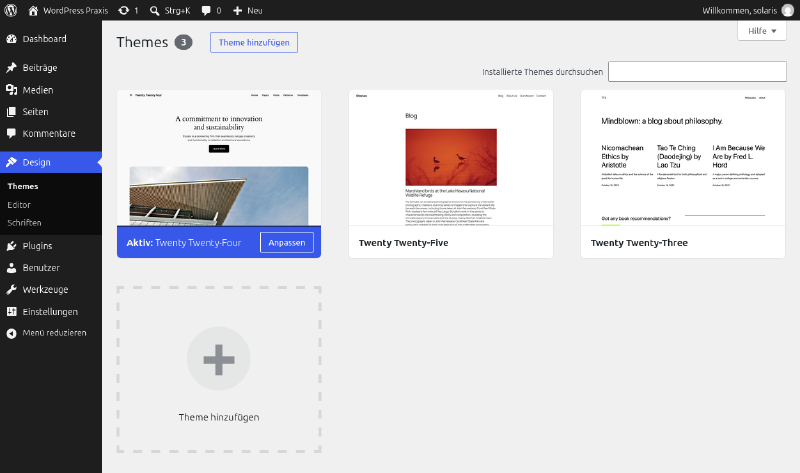Click the solaris user avatar
800x473 pixels.
(788, 10)
